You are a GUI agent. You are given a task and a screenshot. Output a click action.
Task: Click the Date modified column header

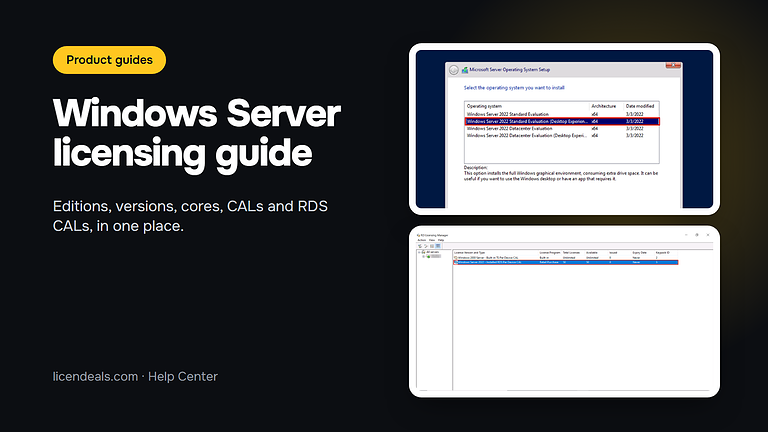641,106
